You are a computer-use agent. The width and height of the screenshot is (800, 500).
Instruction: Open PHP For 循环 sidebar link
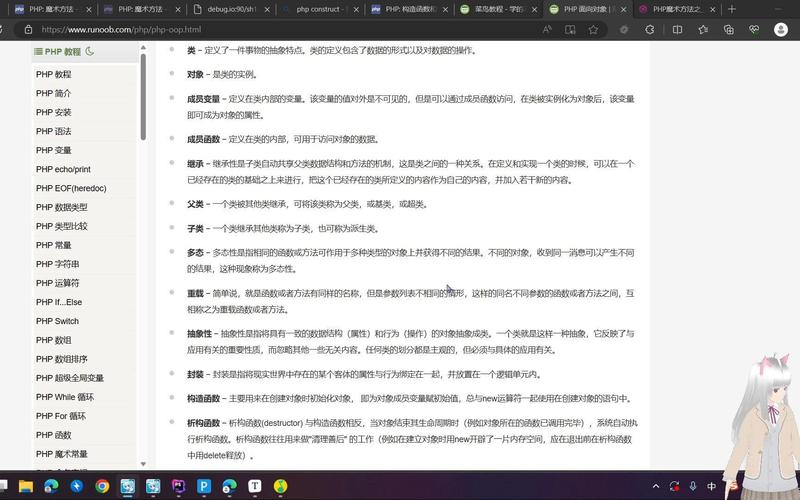[x=61, y=416]
